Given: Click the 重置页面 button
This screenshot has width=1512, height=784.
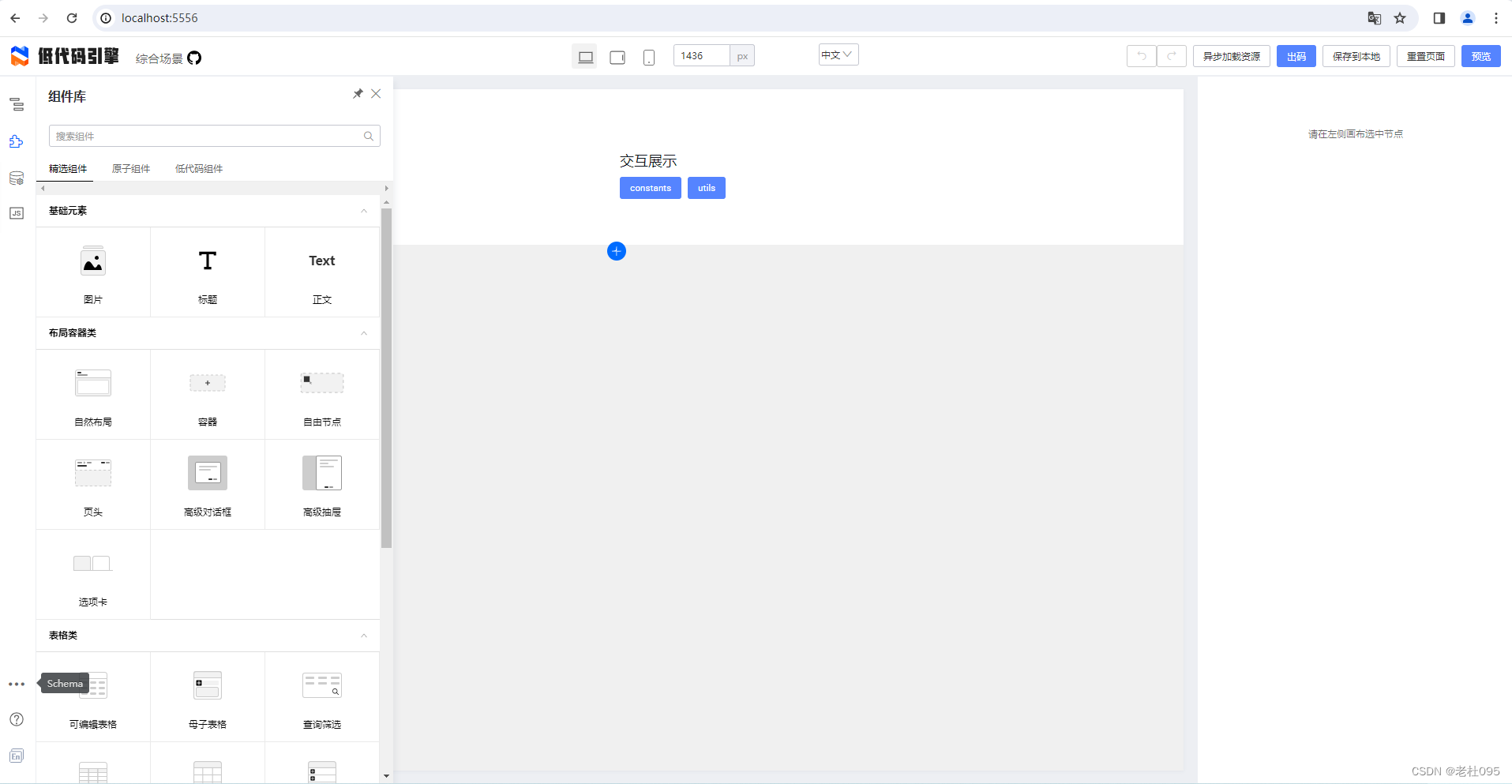Looking at the screenshot, I should click(1426, 56).
